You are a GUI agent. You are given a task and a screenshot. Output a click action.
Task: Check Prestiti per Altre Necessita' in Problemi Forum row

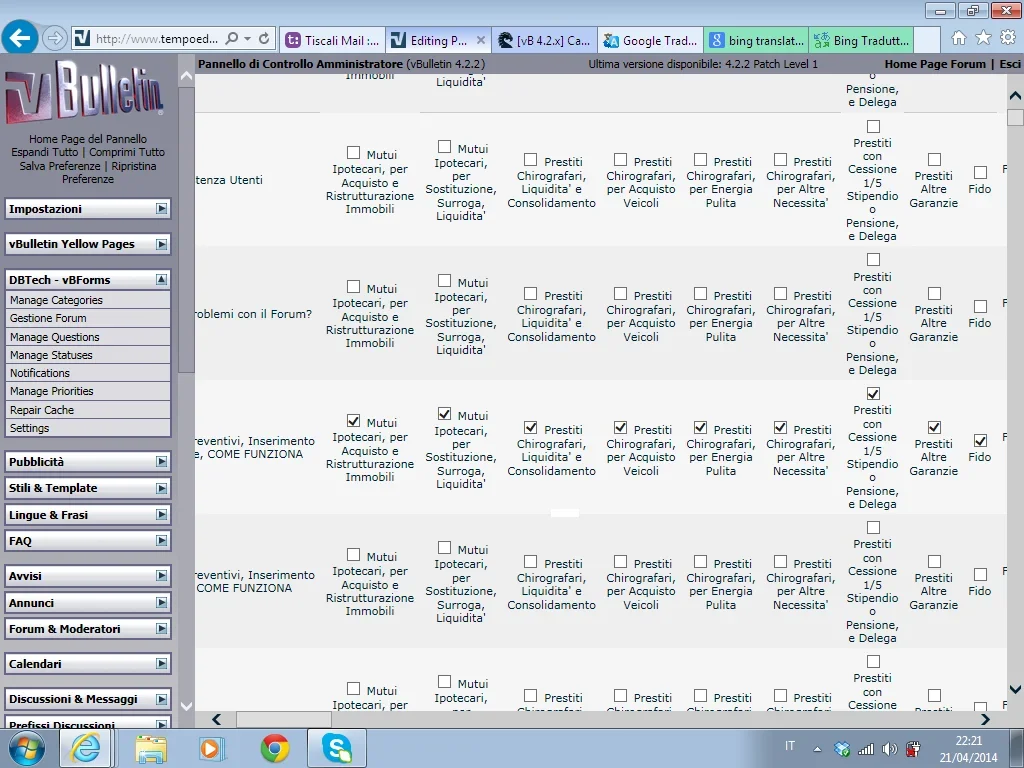click(780, 294)
